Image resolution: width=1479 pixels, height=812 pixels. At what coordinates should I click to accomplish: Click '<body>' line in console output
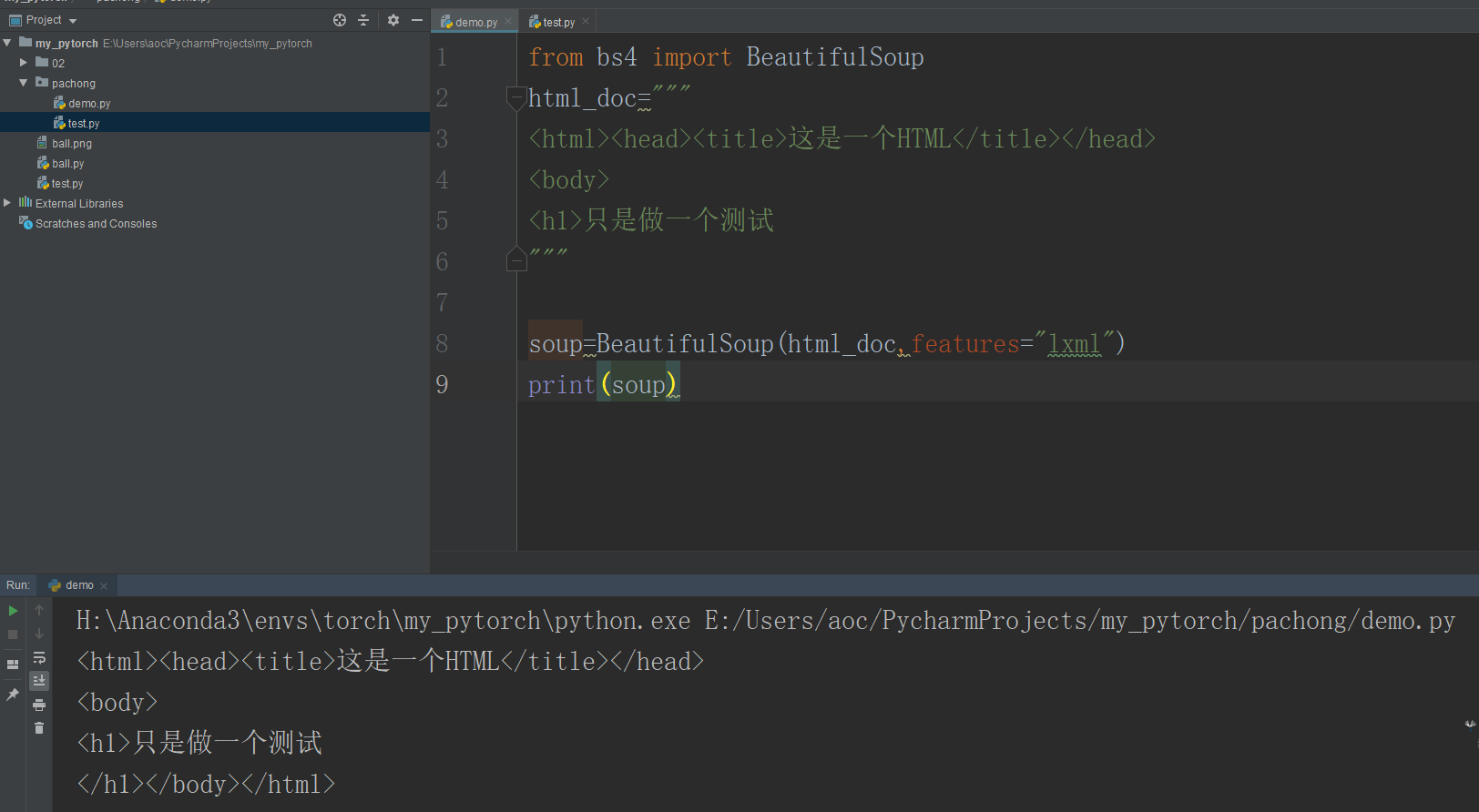pyautogui.click(x=117, y=702)
